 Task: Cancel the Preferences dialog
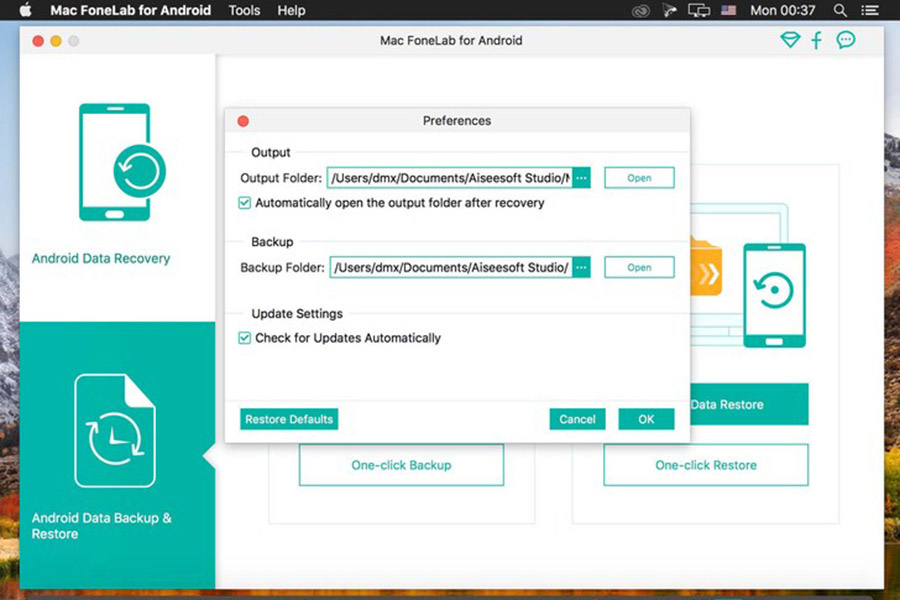click(x=577, y=419)
